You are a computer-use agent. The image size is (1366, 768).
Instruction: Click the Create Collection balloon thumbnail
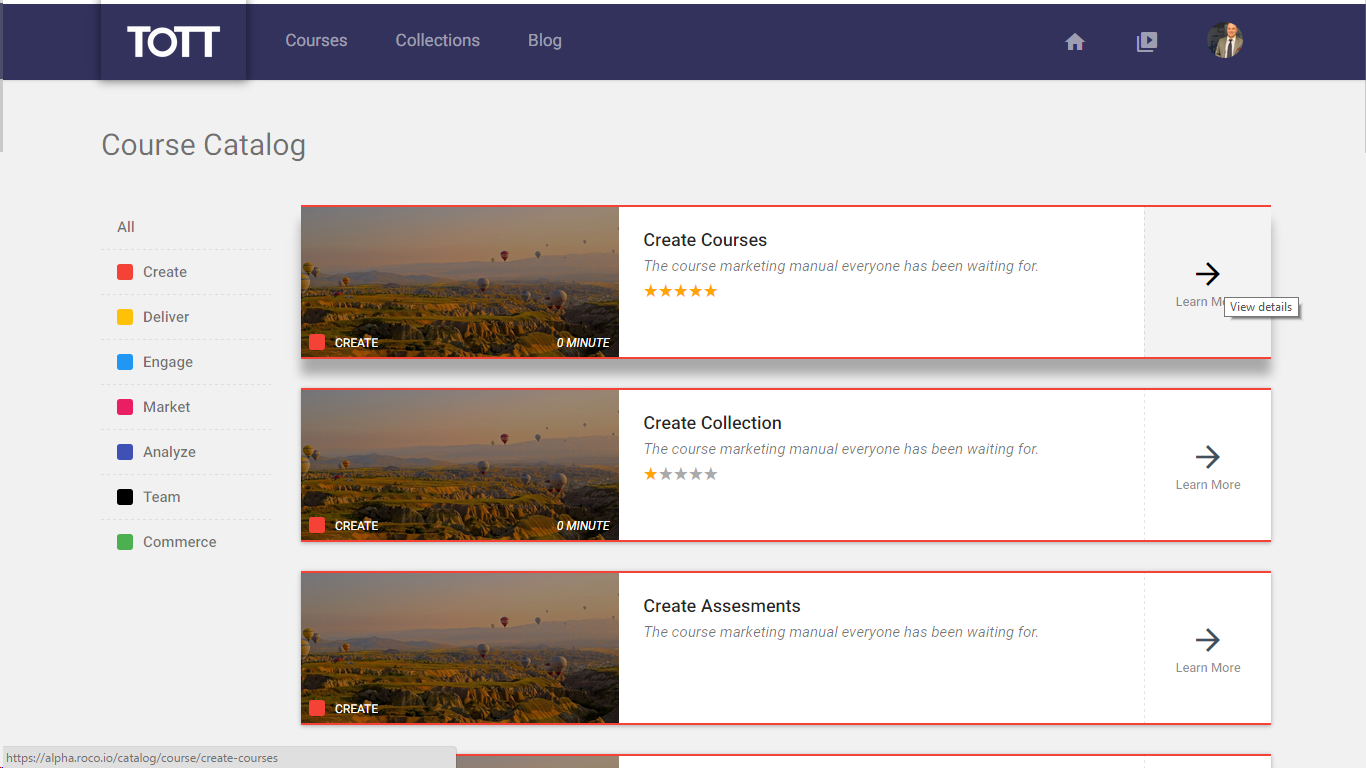460,465
